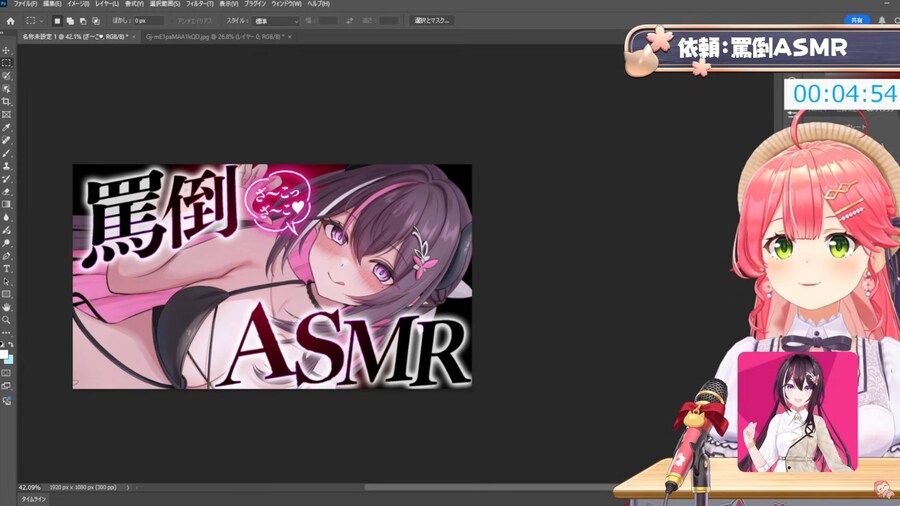
Task: Swap width and height icon
Action: 350,21
